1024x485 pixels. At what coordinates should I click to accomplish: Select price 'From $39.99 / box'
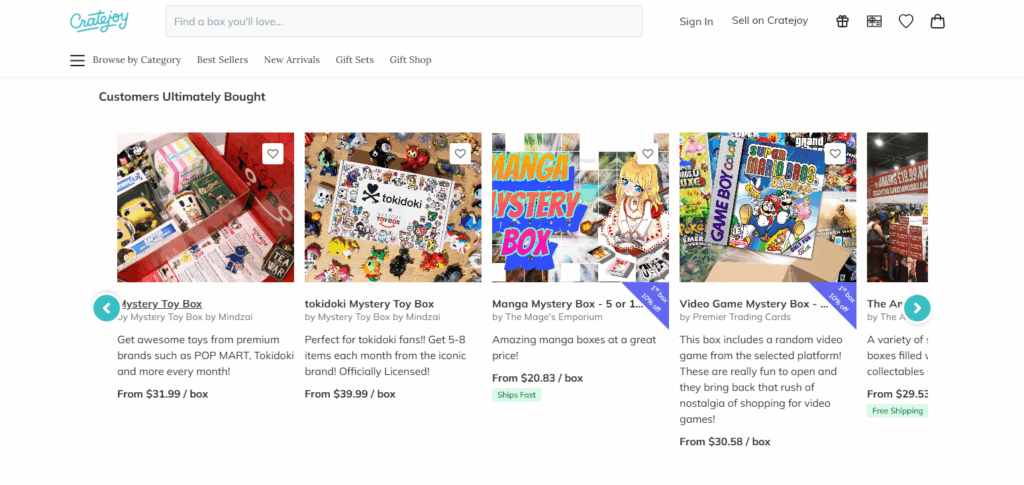[x=350, y=394]
